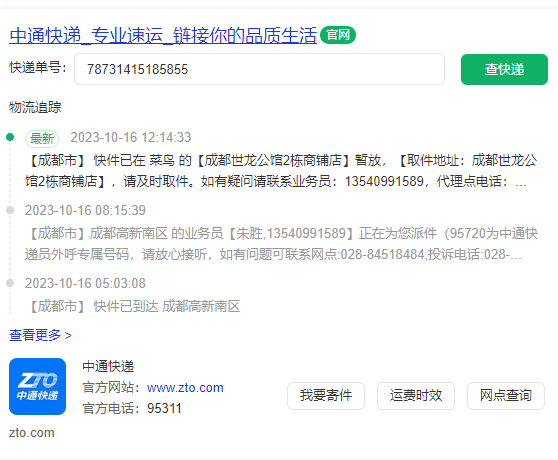
Task: Expand tracking history with 查看更多
Action: pyautogui.click(x=40, y=335)
